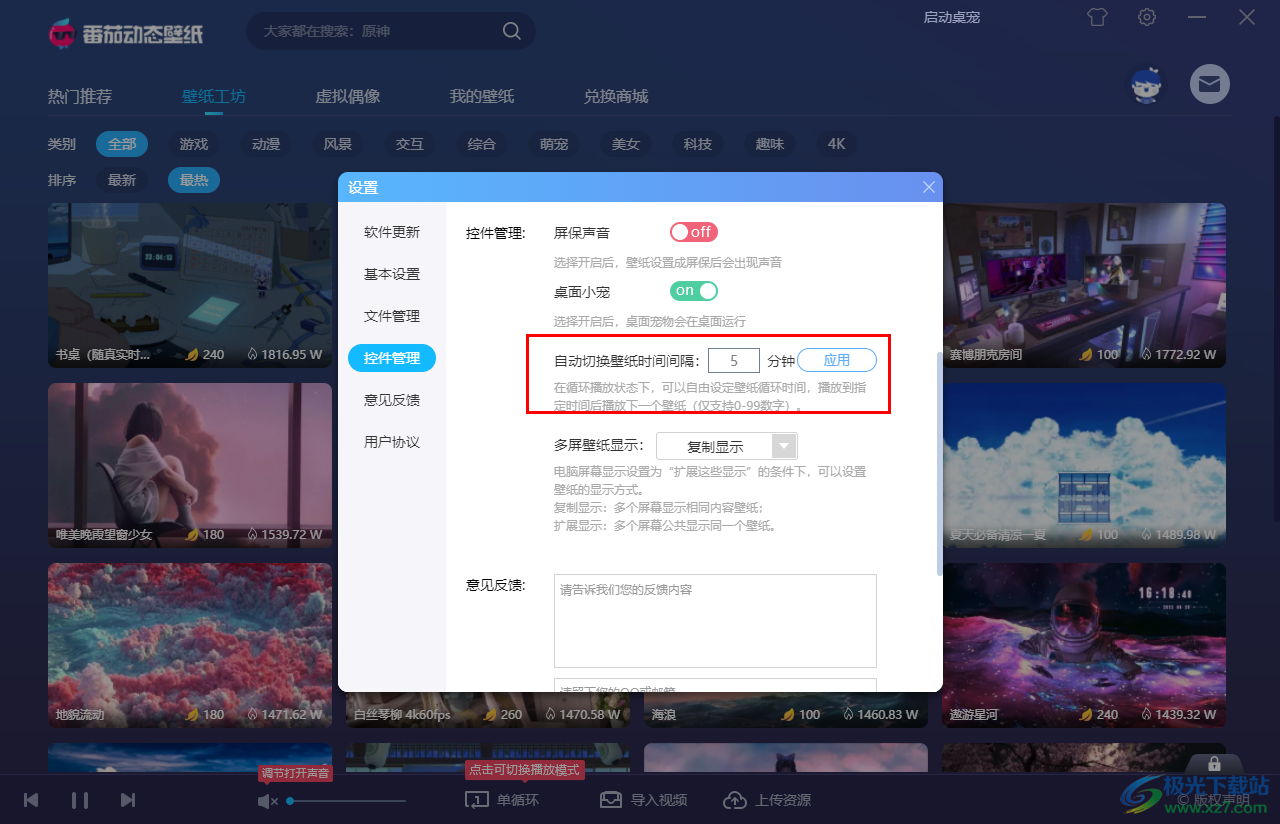
Task: Filter by 交互 category
Action: coord(410,144)
